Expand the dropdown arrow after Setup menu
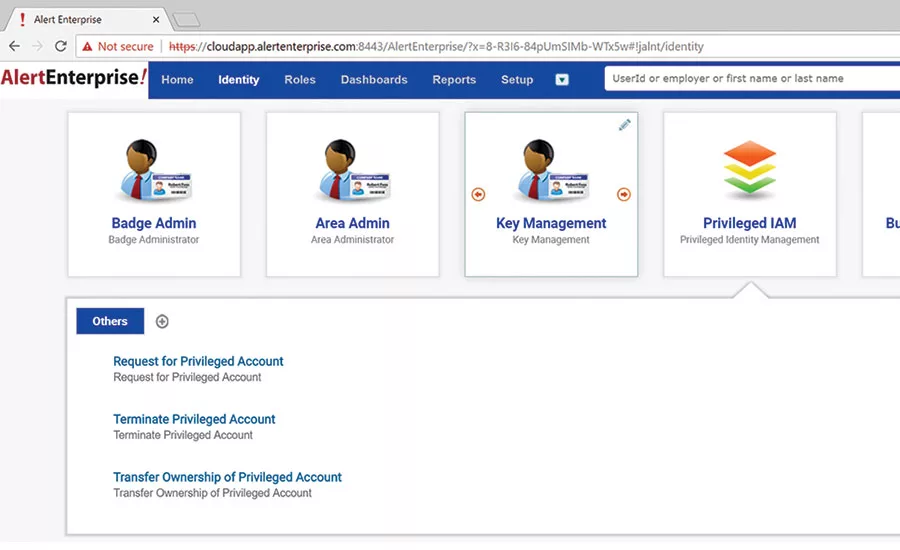 pyautogui.click(x=562, y=80)
